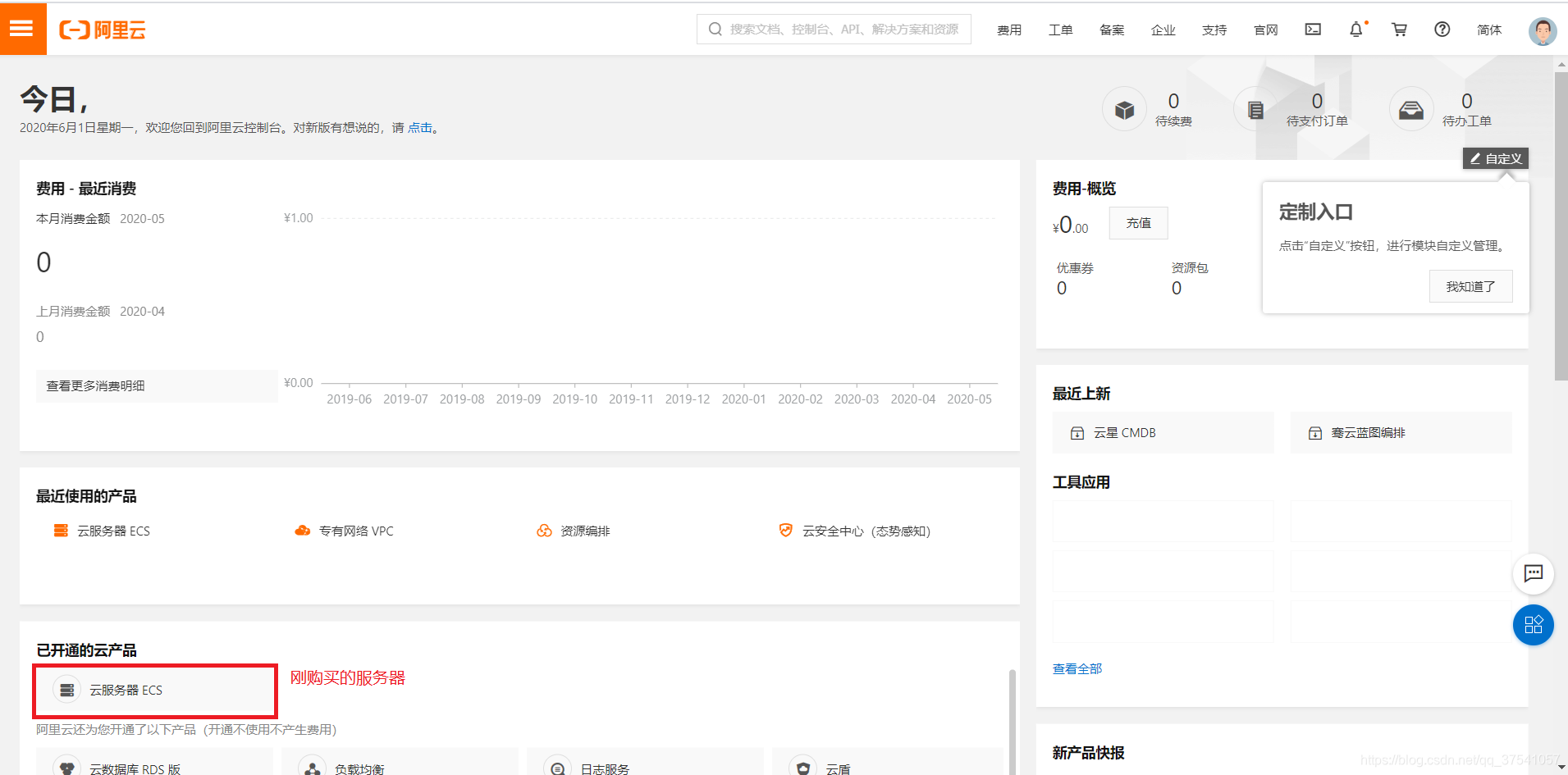Image resolution: width=1568 pixels, height=775 pixels.
Task: Open the 简体 language selector
Action: [x=1489, y=29]
